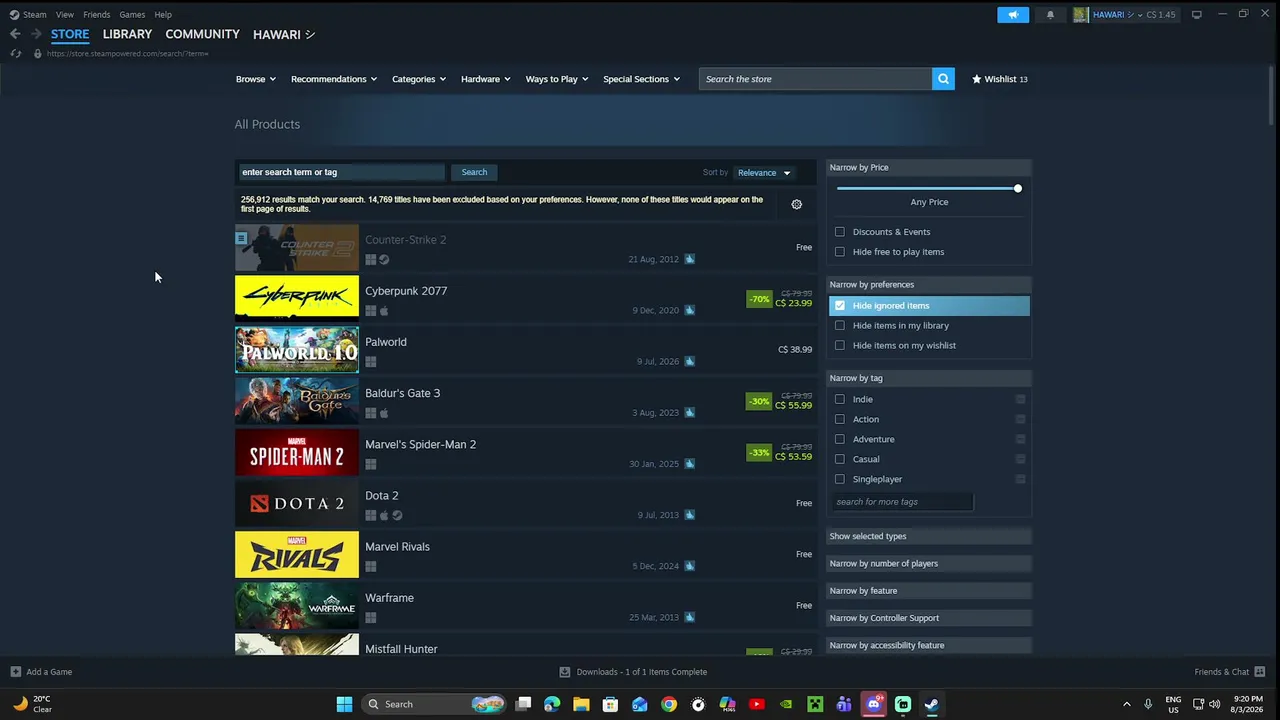Open the notifications bell
The width and height of the screenshot is (1280, 720).
[1050, 15]
